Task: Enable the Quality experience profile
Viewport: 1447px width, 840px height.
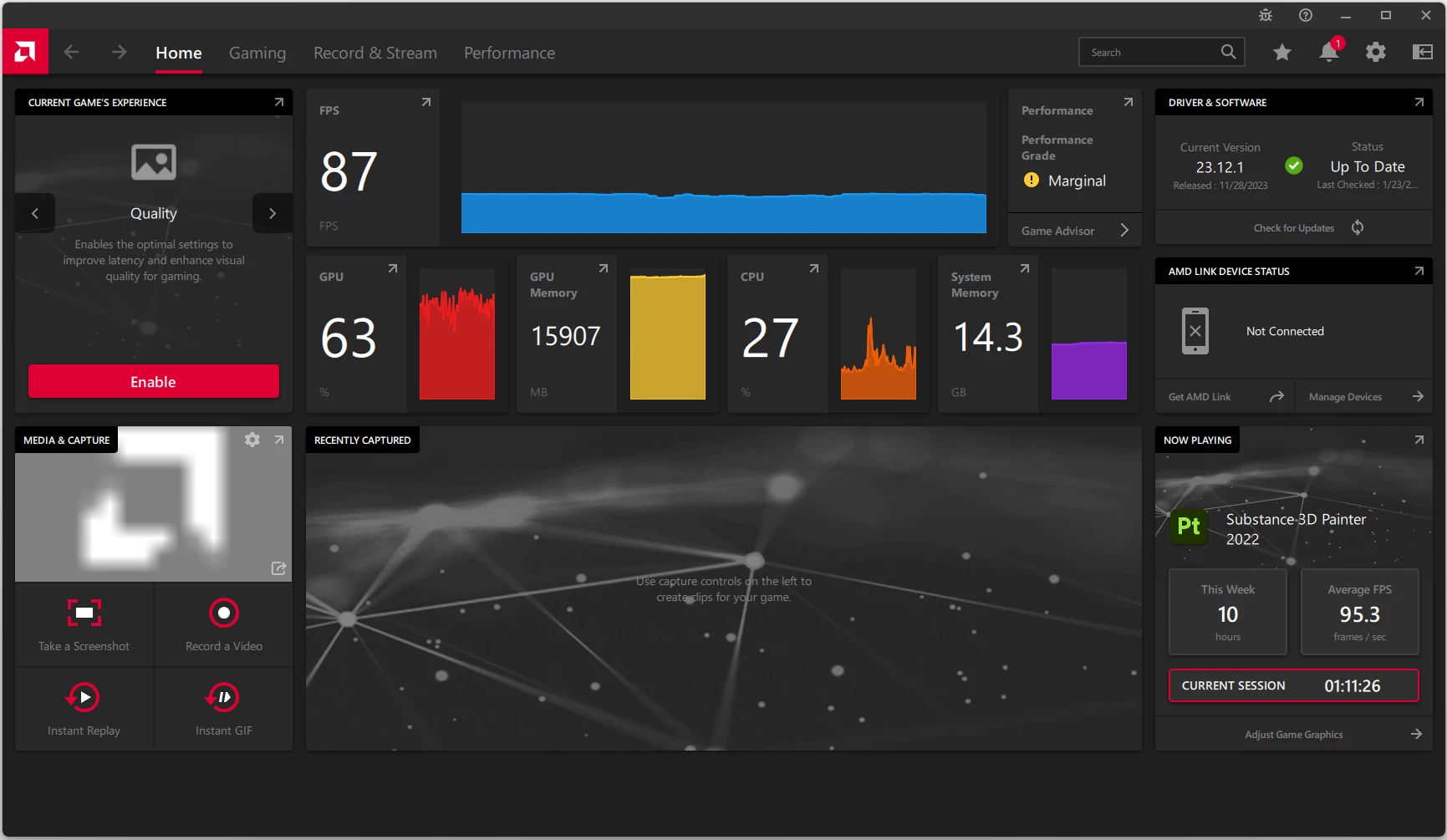Action: [x=154, y=381]
